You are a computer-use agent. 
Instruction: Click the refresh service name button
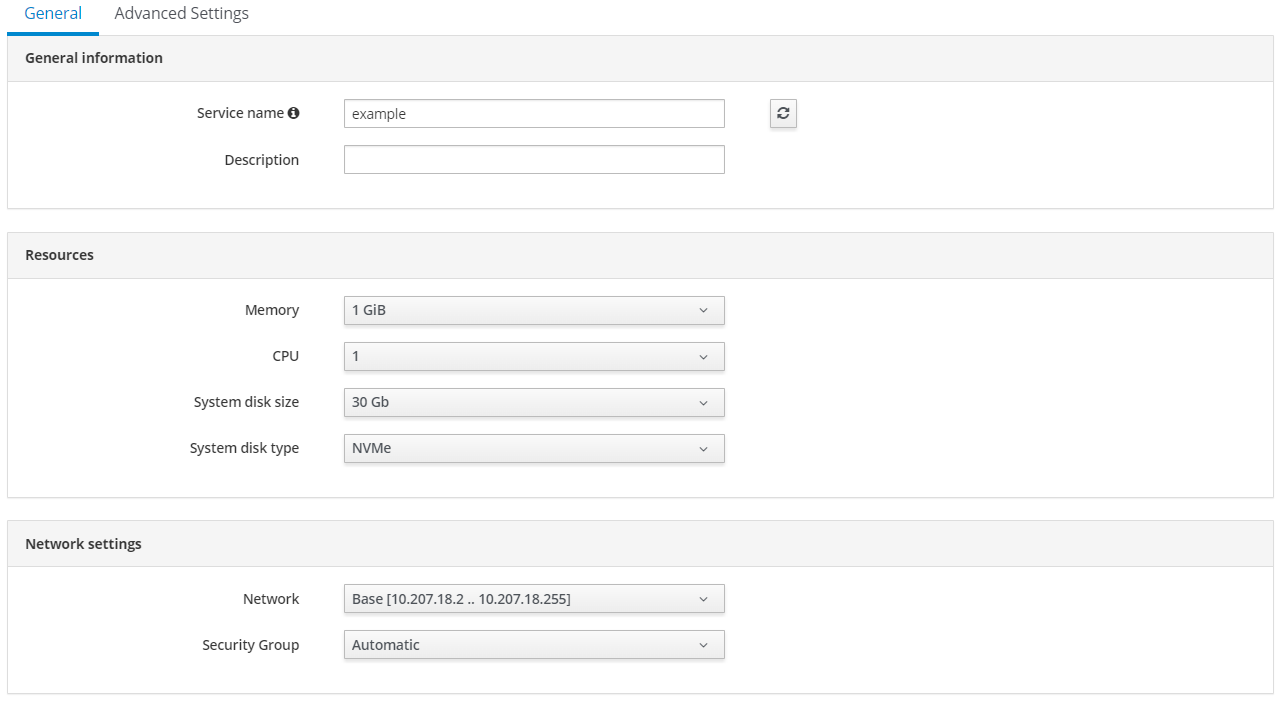783,114
